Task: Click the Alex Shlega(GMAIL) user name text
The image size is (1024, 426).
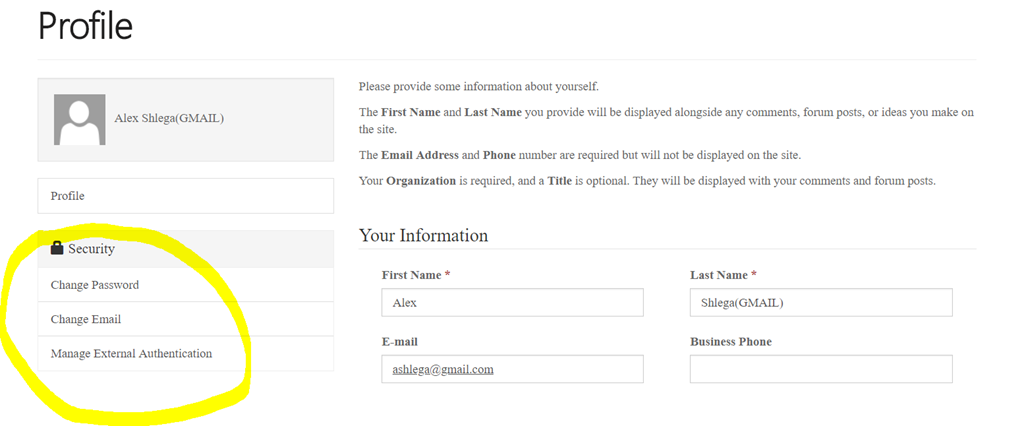Action: (169, 118)
